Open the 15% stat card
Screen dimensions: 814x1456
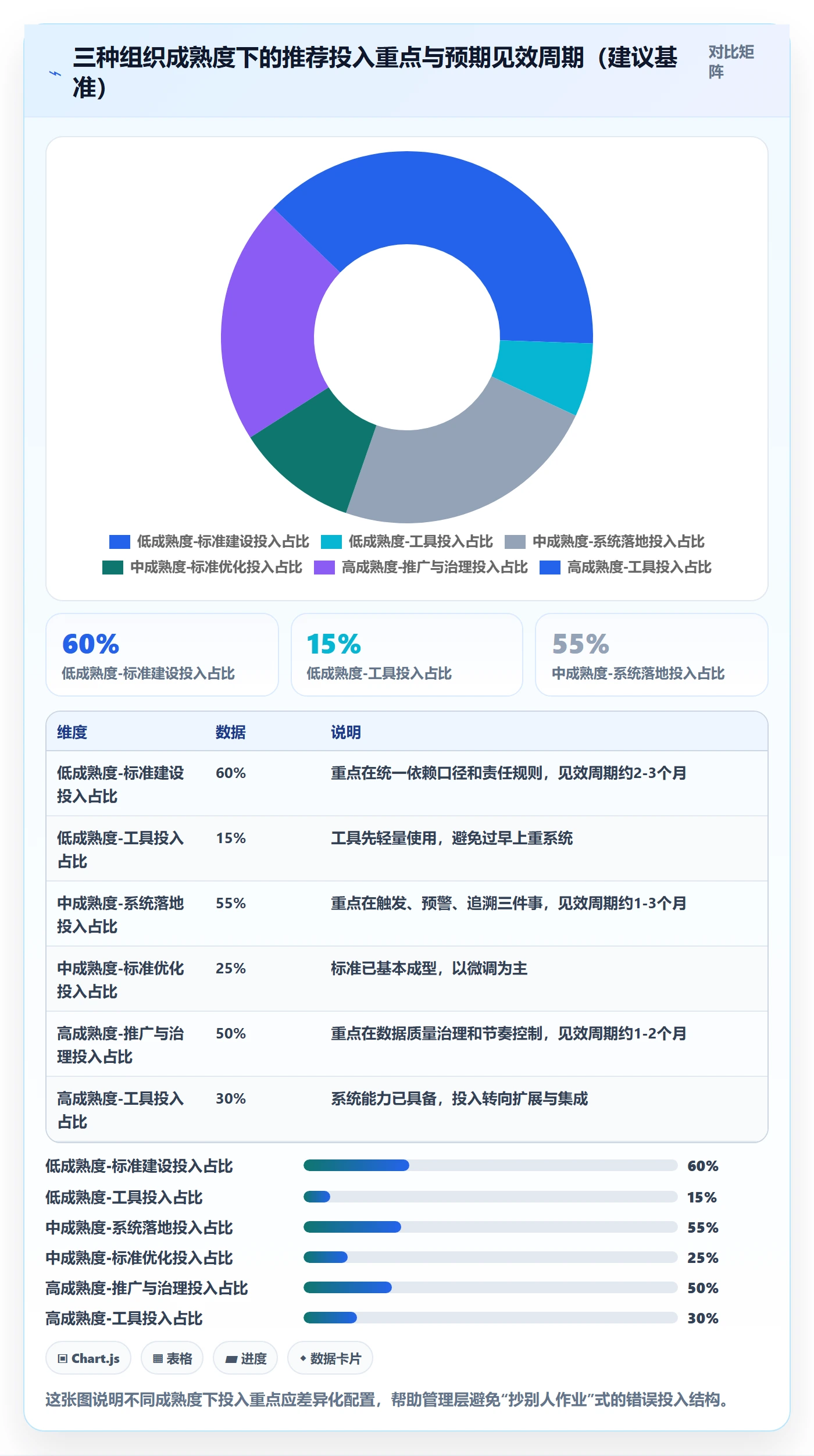point(407,655)
